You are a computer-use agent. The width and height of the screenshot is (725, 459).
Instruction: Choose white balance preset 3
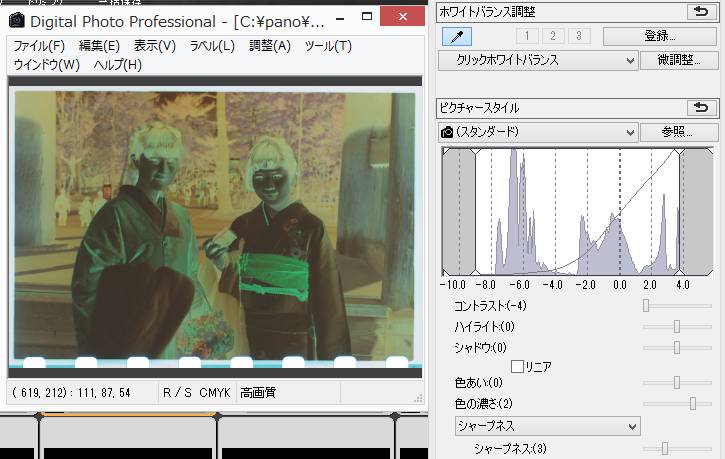click(578, 36)
